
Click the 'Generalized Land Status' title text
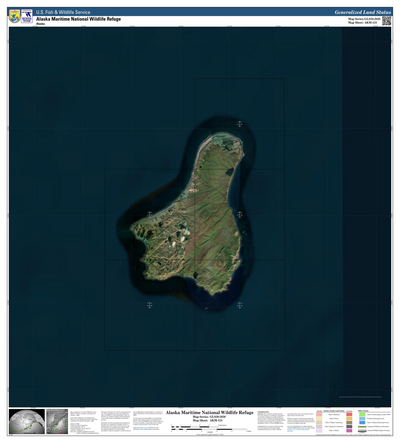click(363, 12)
